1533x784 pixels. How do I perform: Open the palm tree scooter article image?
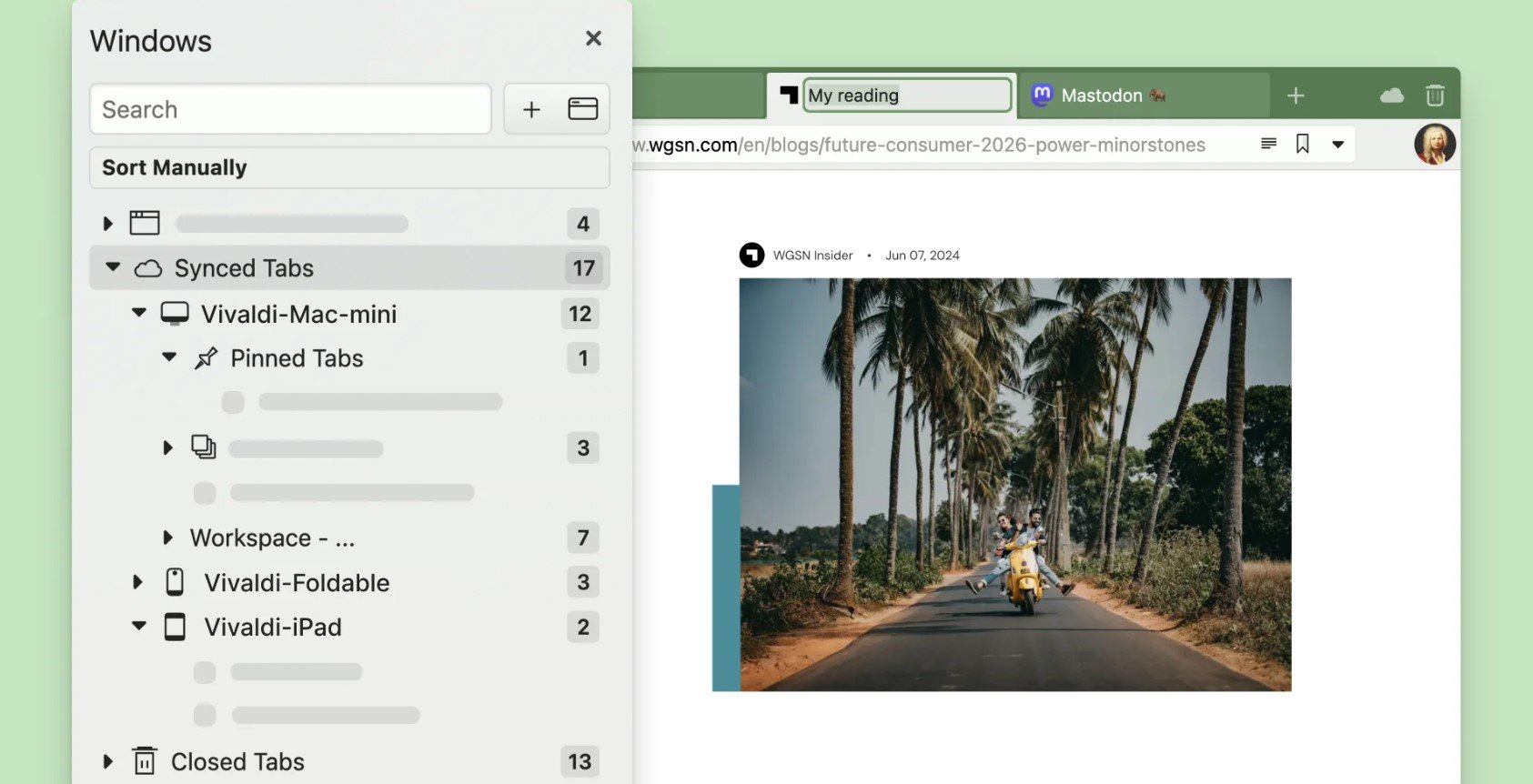coord(1014,484)
